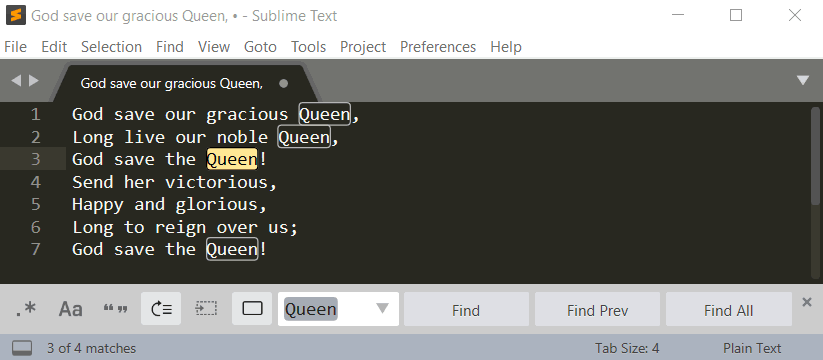Toggle in selection search icon

[x=206, y=309]
